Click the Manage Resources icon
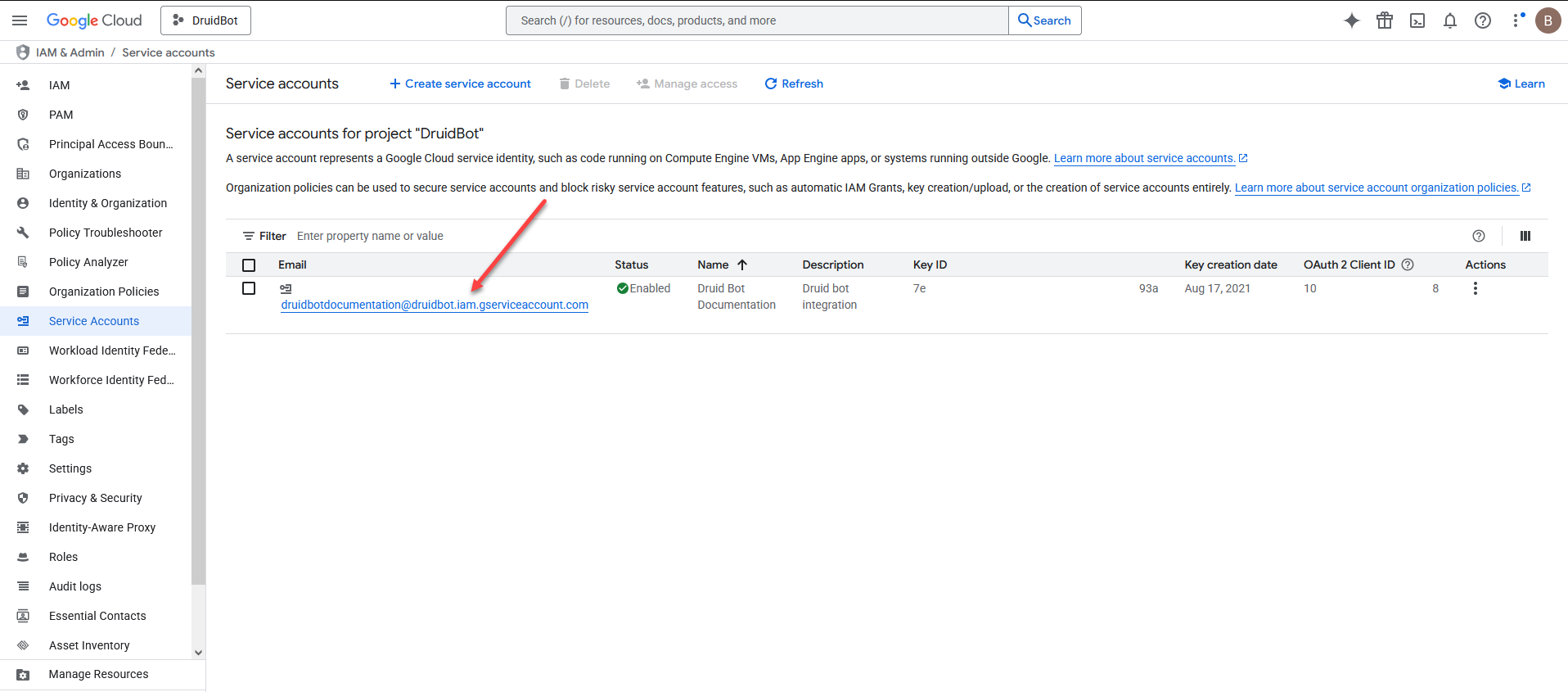The width and height of the screenshot is (1568, 692). click(23, 675)
